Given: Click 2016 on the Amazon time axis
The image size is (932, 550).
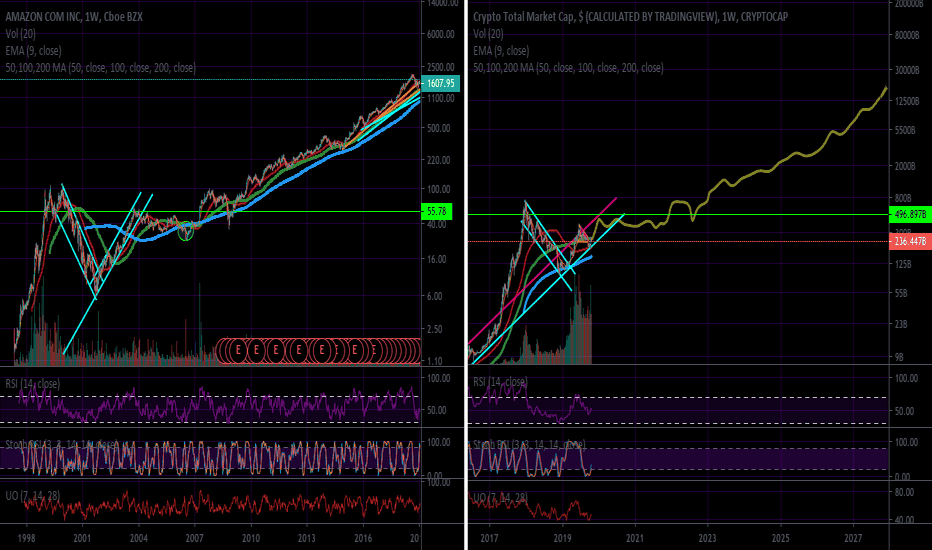Looking at the screenshot, I should 363,538.
